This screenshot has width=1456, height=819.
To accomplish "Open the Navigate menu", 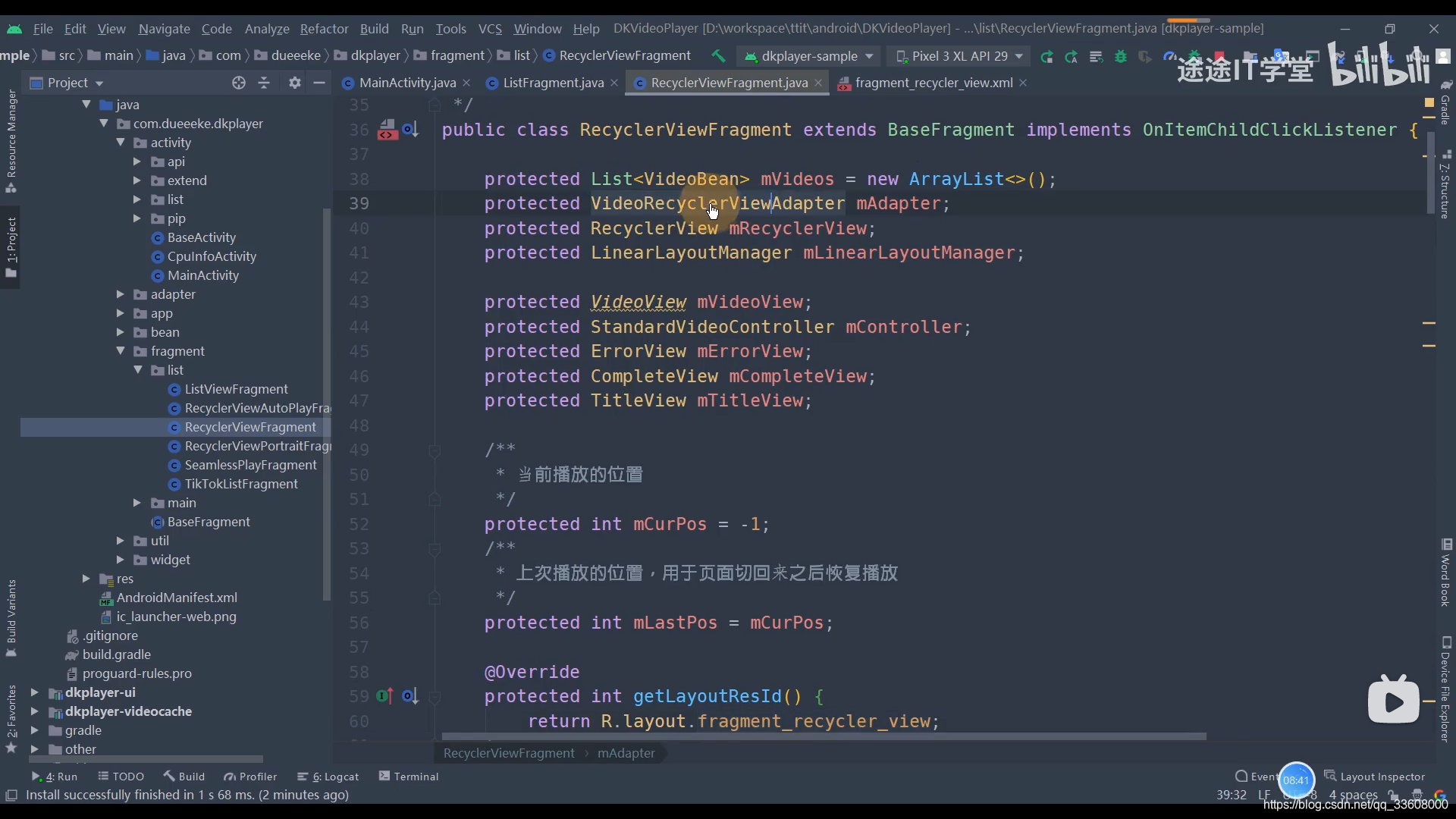I will pyautogui.click(x=164, y=28).
